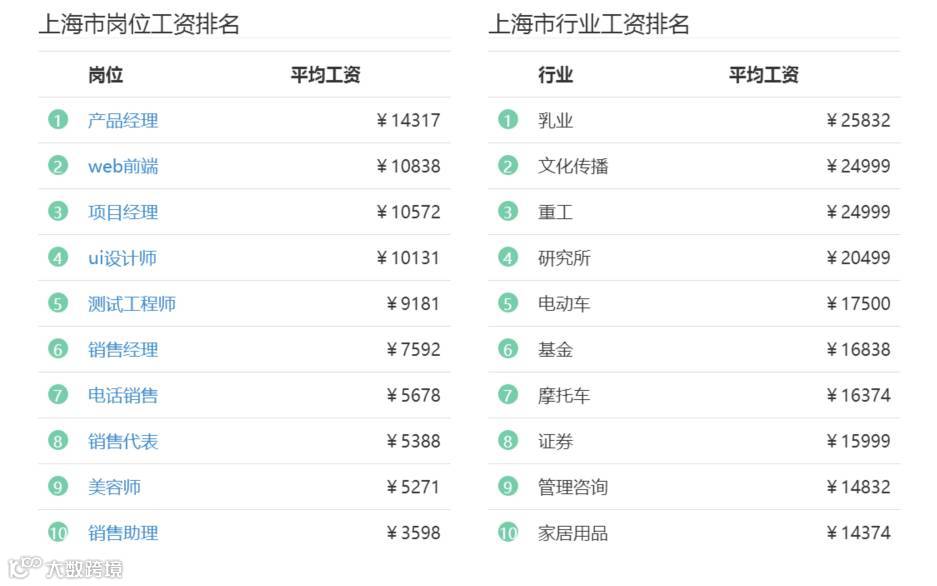Click the 销售经理 link
The image size is (937, 586).
tap(123, 349)
